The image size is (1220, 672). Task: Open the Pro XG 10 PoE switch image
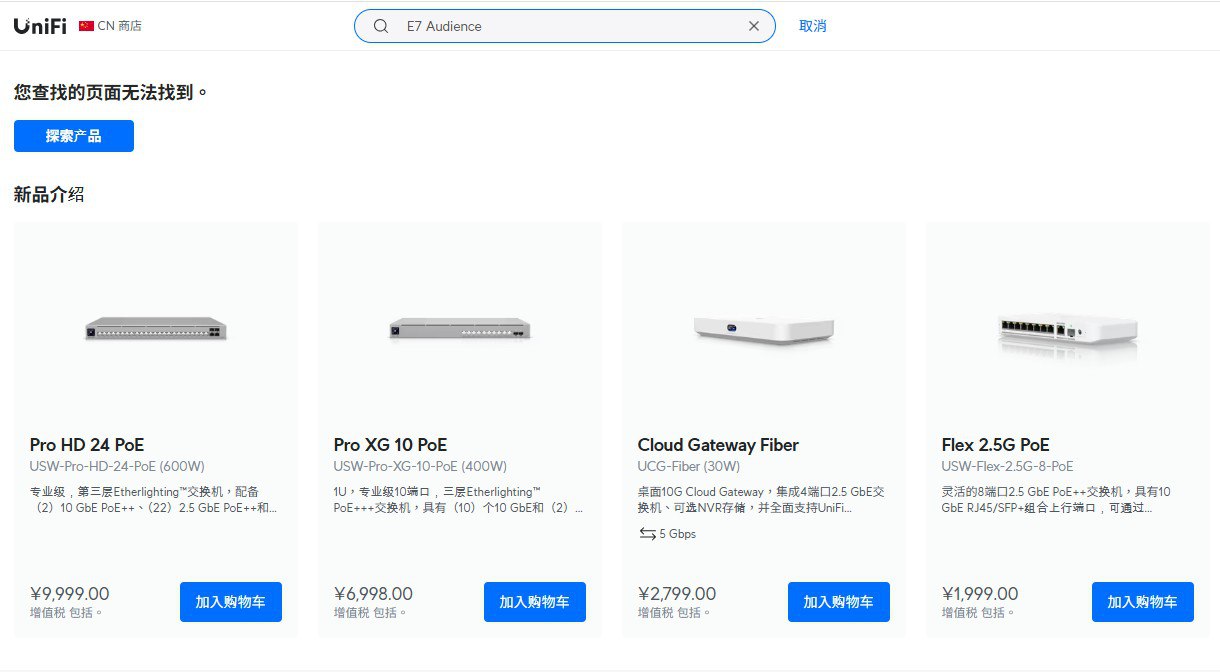pyautogui.click(x=460, y=328)
